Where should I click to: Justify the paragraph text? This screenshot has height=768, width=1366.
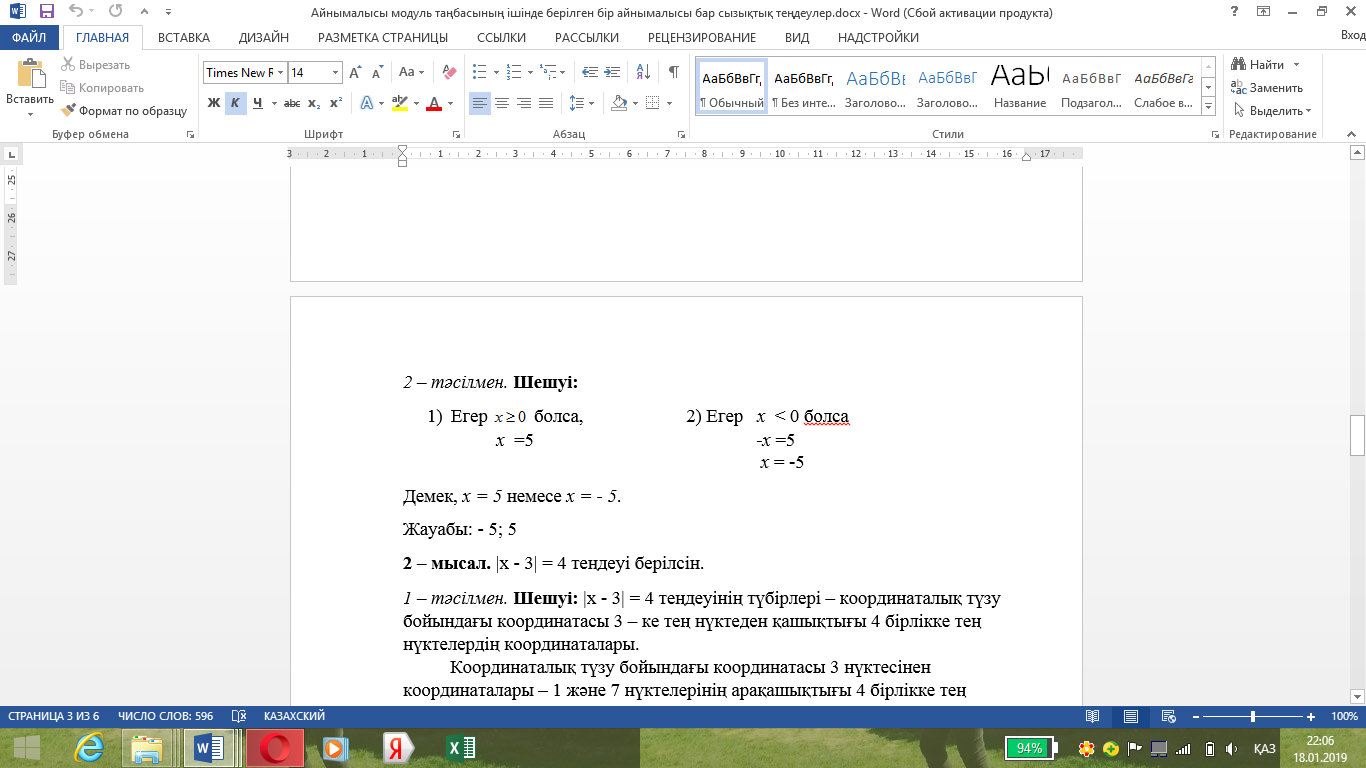coord(546,103)
